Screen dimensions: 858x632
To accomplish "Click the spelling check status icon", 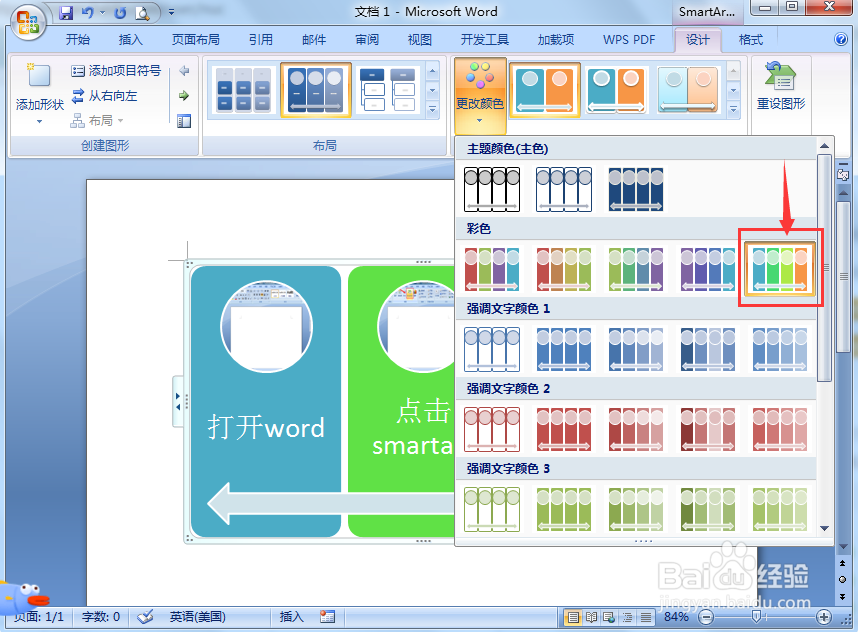I will coord(146,617).
